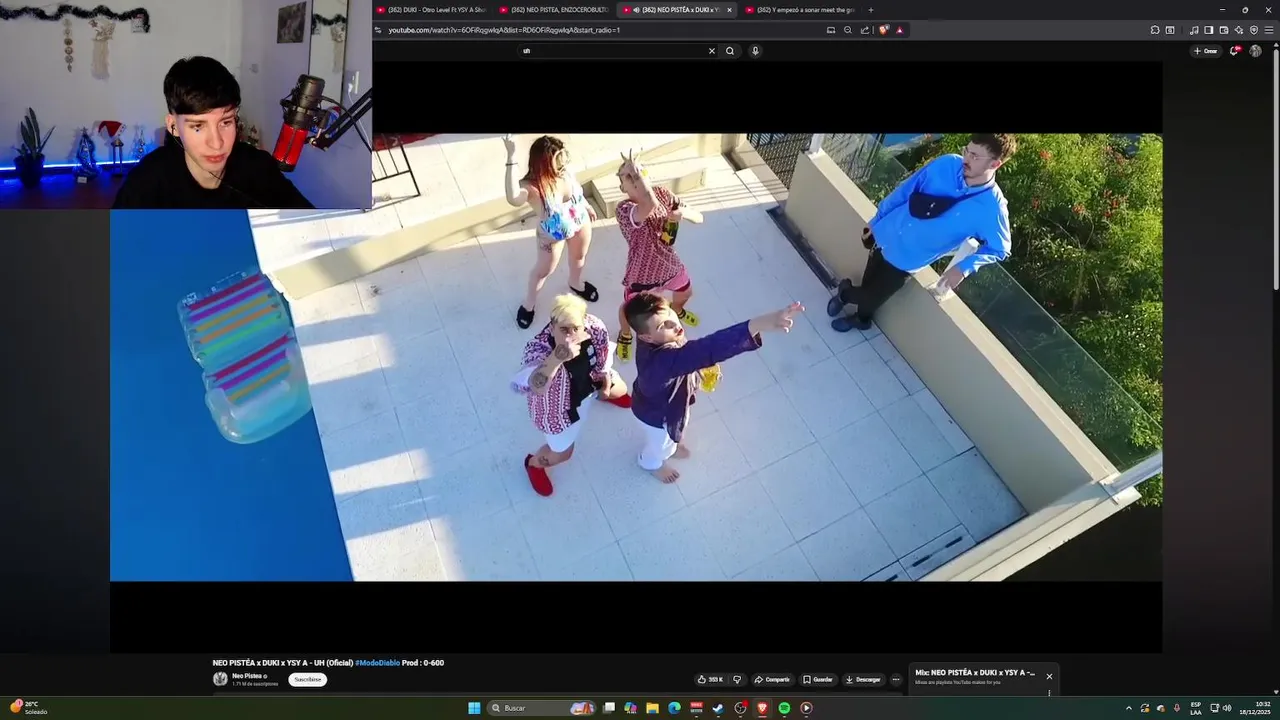Open Steam from the taskbar
Viewport: 1280px width, 720px height.
pos(718,708)
